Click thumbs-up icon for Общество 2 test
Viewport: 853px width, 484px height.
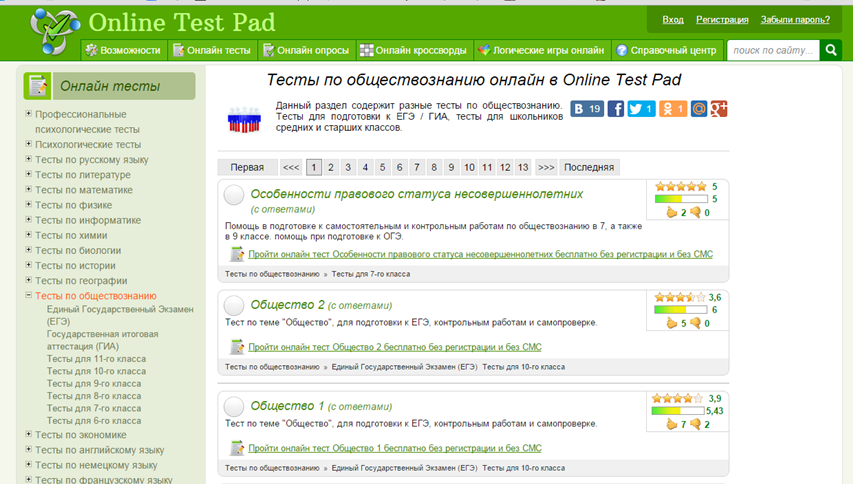click(672, 323)
